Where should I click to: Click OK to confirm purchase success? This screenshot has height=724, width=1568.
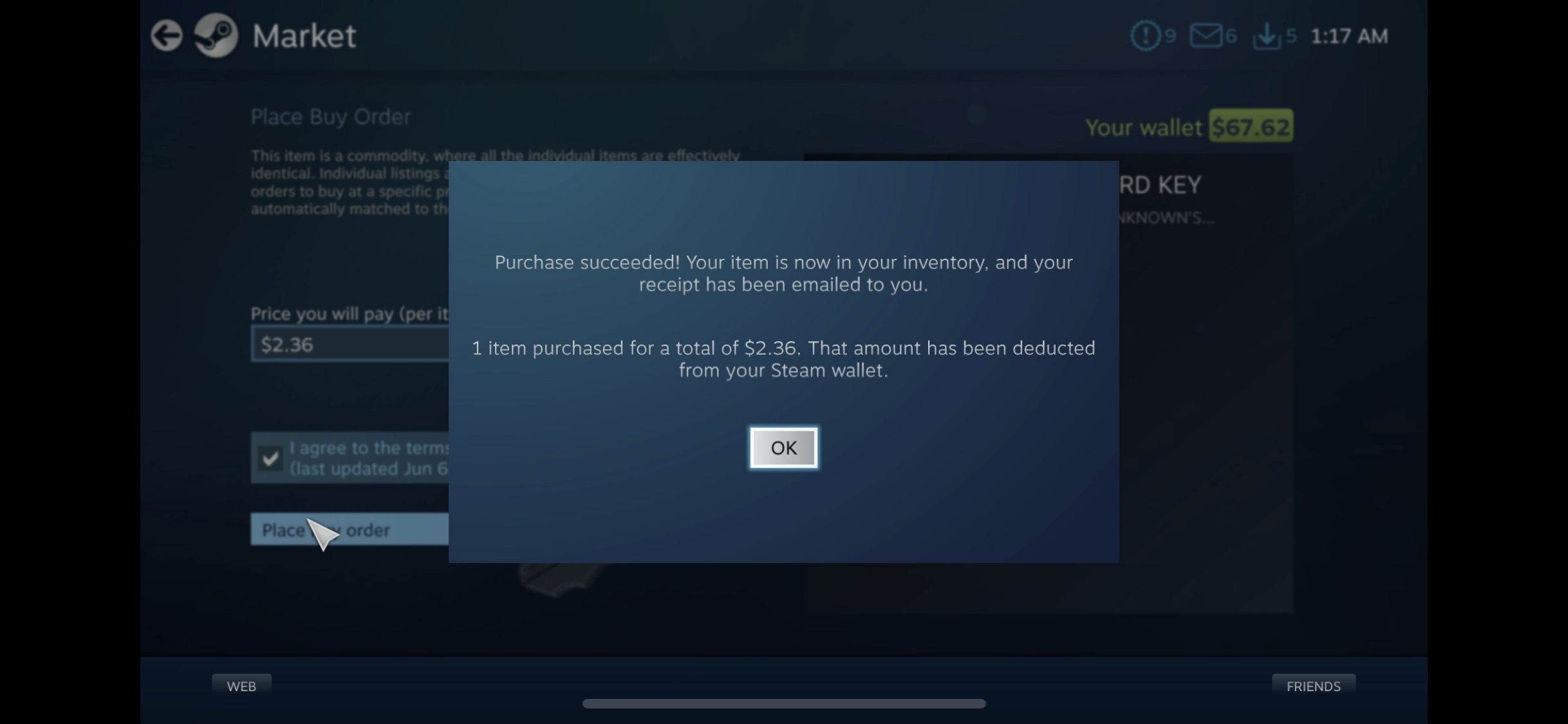point(783,447)
